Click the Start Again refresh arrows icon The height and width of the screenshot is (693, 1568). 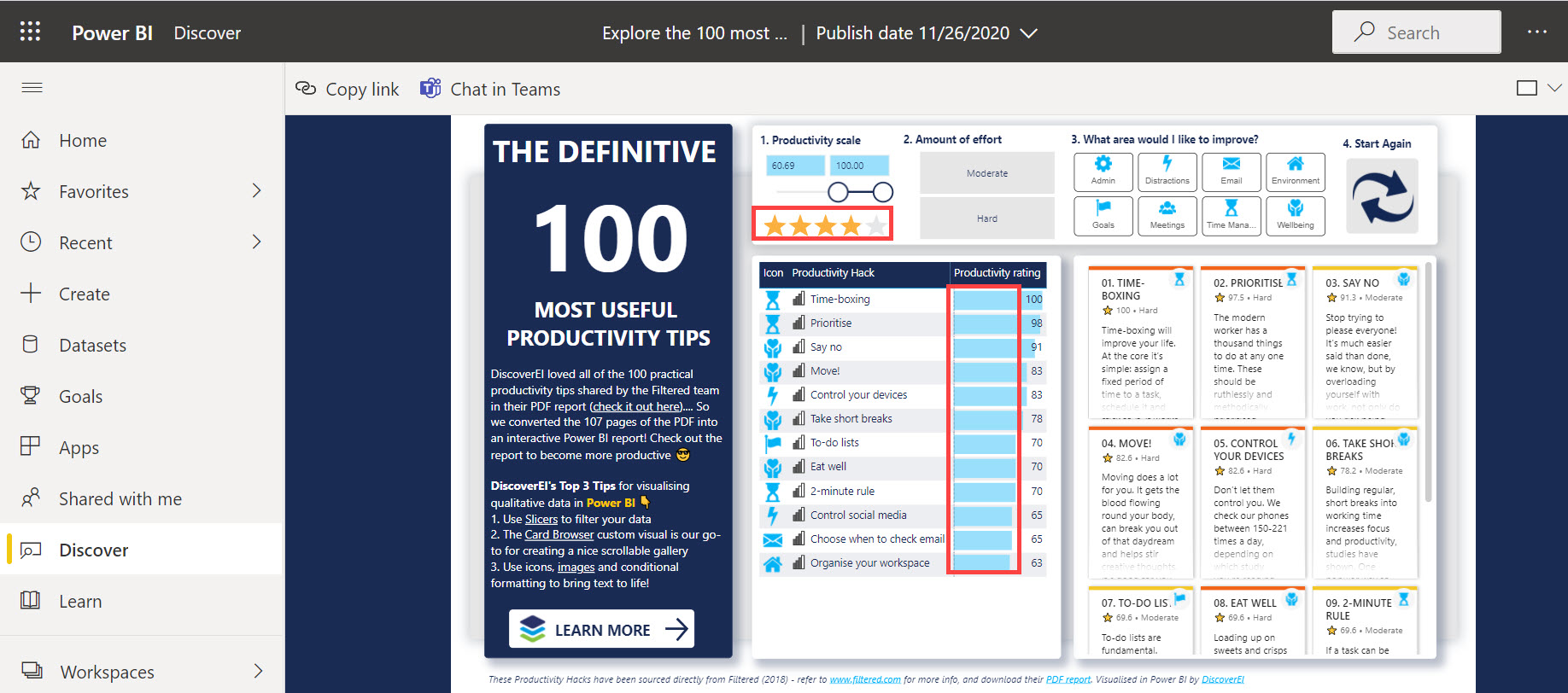[x=1383, y=196]
